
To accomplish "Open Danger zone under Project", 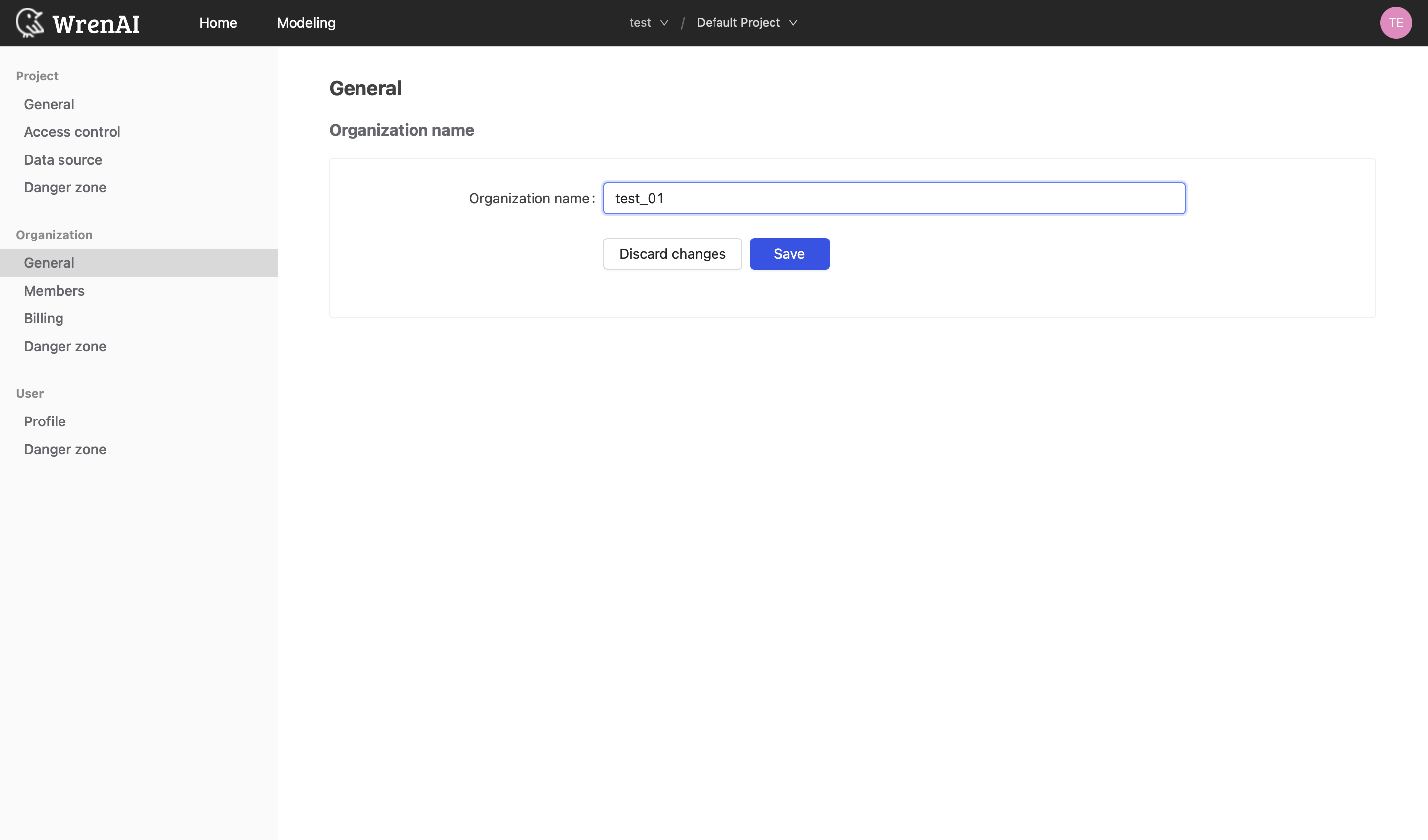I will click(x=65, y=187).
